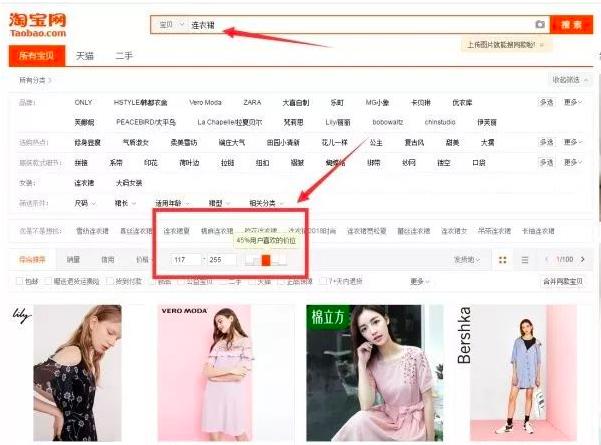Screen dimensions: 601x445
Task: Choose the 大码女装 category
Action: point(129,183)
